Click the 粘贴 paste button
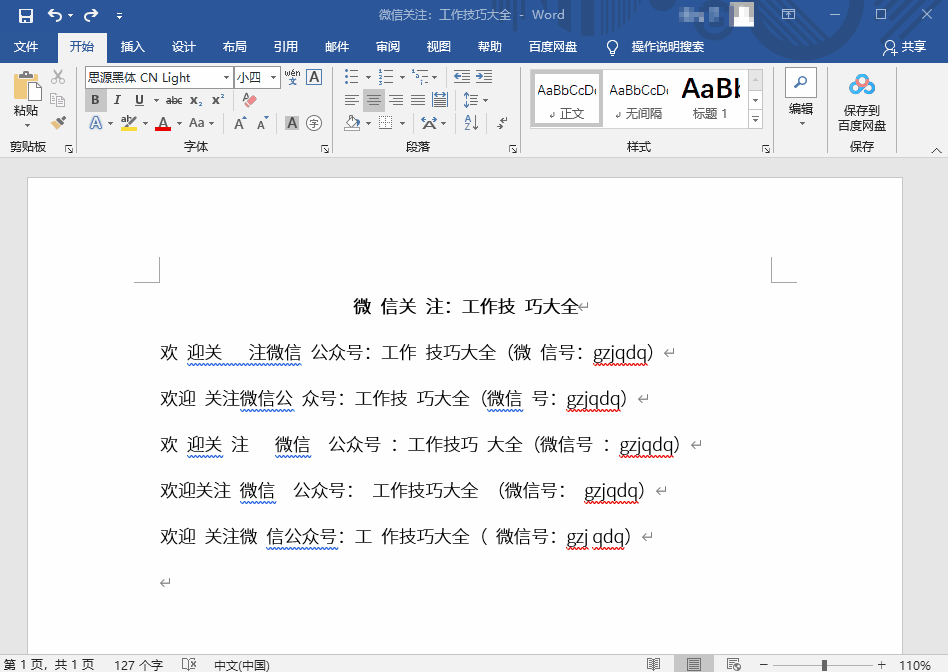Viewport: 948px width, 672px height. coord(26,99)
